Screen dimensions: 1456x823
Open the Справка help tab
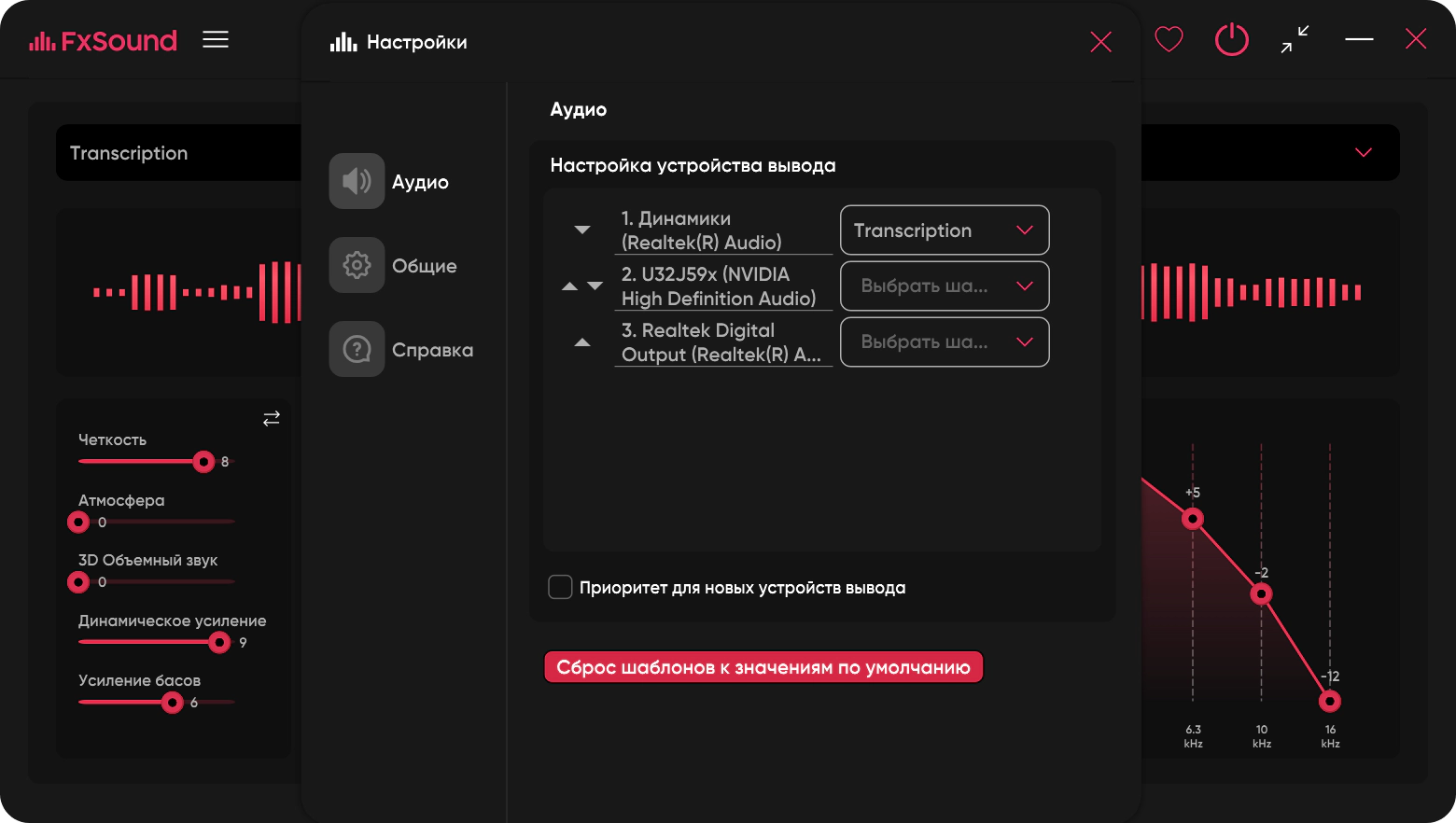[401, 349]
